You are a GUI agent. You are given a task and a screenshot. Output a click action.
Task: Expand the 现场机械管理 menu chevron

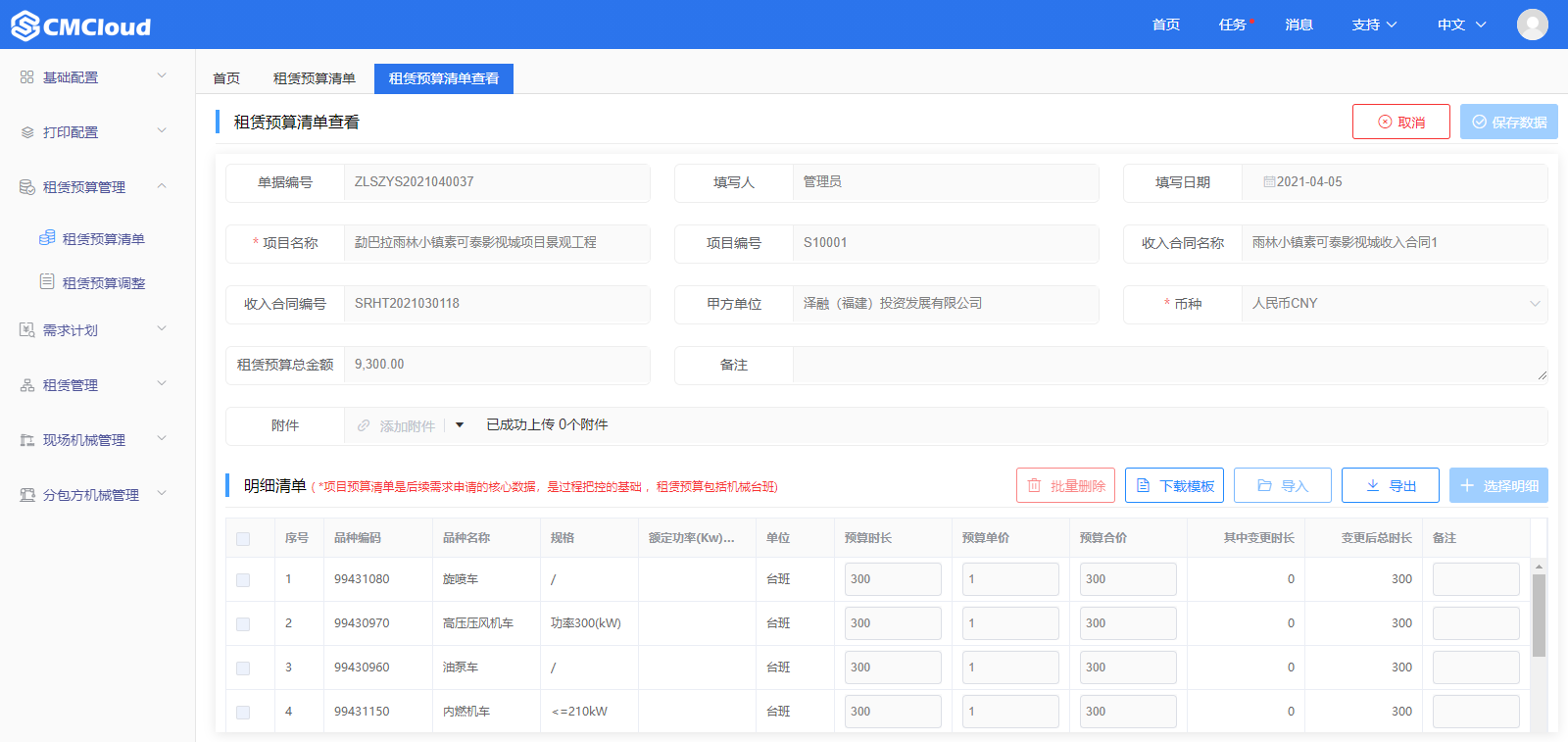pos(162,438)
